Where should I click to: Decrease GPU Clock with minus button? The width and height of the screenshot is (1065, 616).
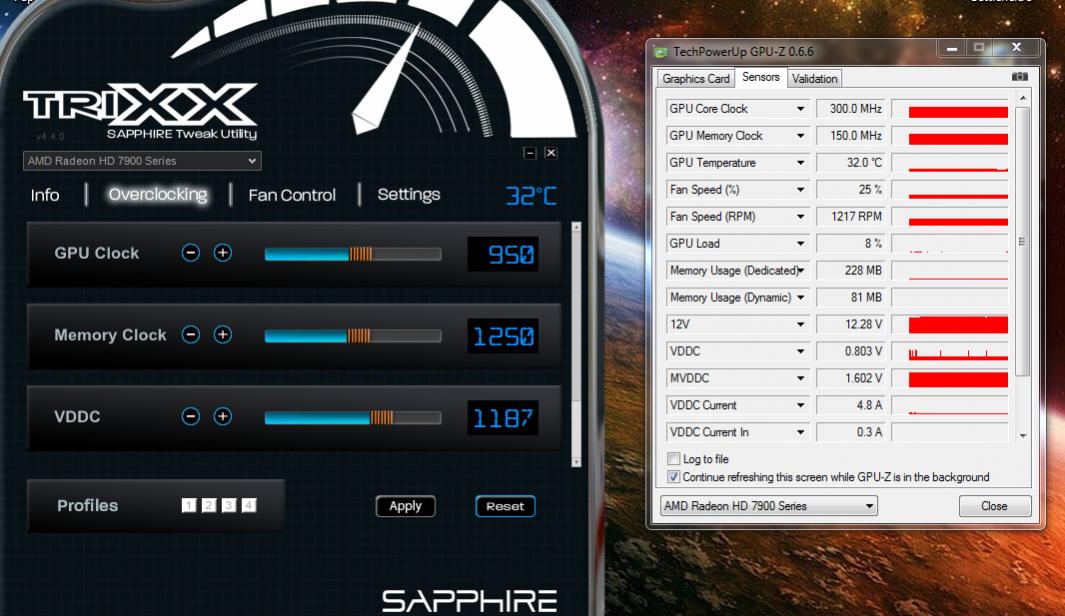[191, 253]
